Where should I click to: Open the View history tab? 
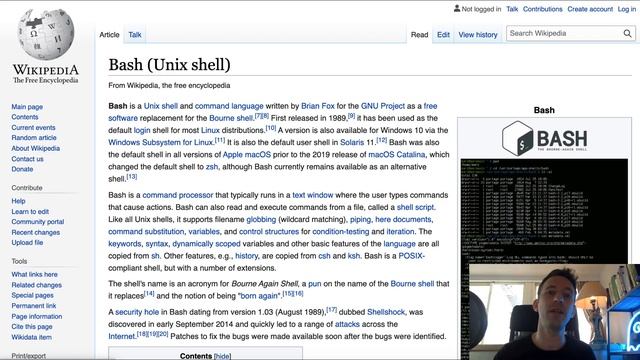[478, 35]
